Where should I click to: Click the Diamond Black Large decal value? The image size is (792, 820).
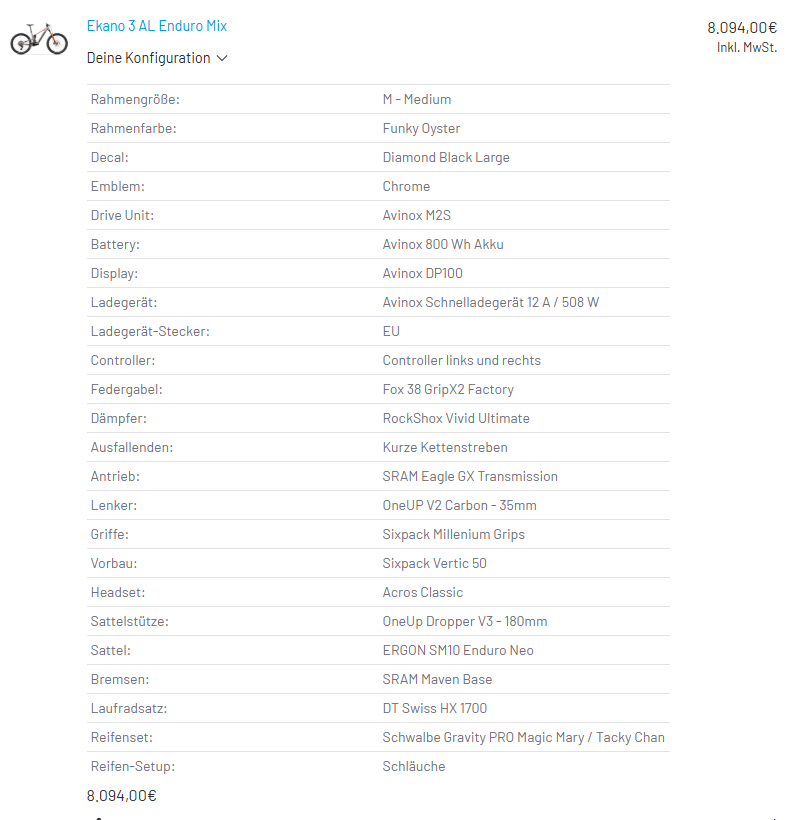(446, 157)
